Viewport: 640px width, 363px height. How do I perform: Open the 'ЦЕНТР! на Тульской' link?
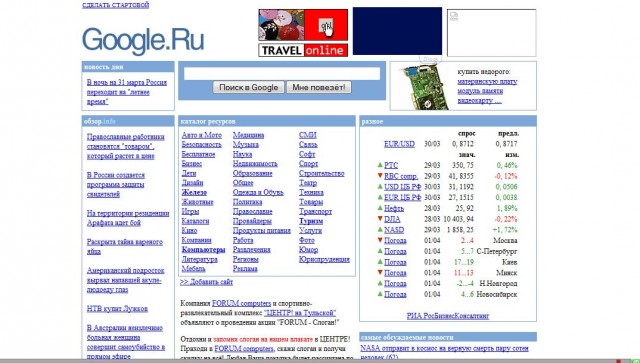pyautogui.click(x=300, y=313)
